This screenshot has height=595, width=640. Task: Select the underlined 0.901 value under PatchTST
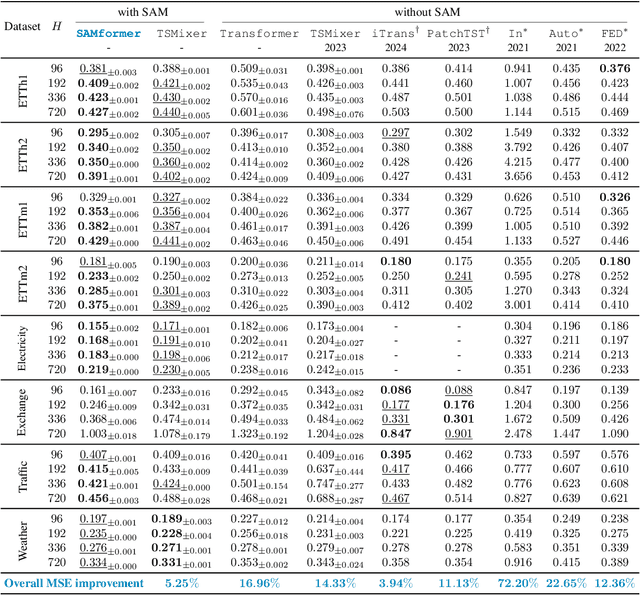pos(459,433)
